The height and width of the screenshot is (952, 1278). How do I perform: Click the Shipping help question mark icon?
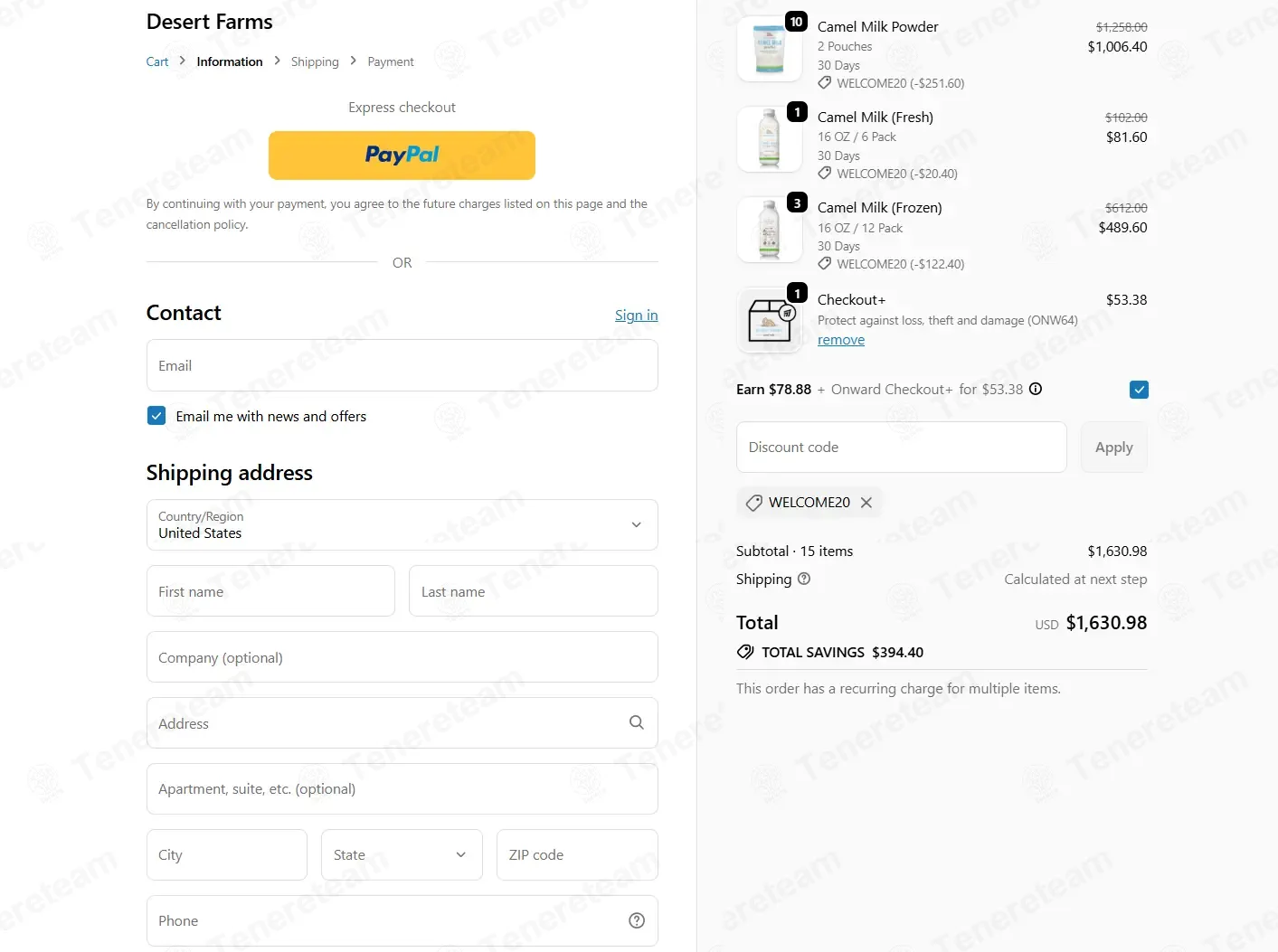804,579
